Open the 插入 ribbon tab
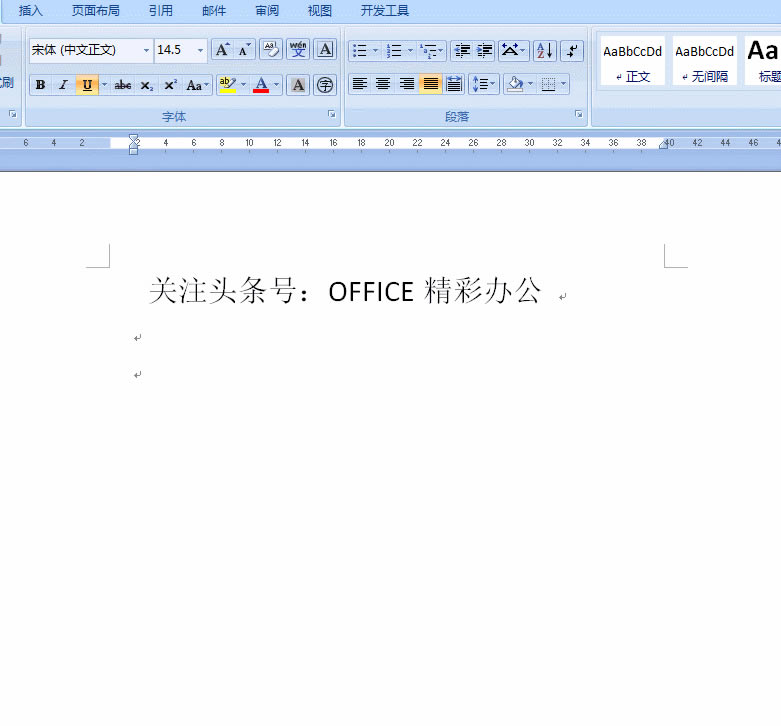The height and width of the screenshot is (726, 781). 30,10
